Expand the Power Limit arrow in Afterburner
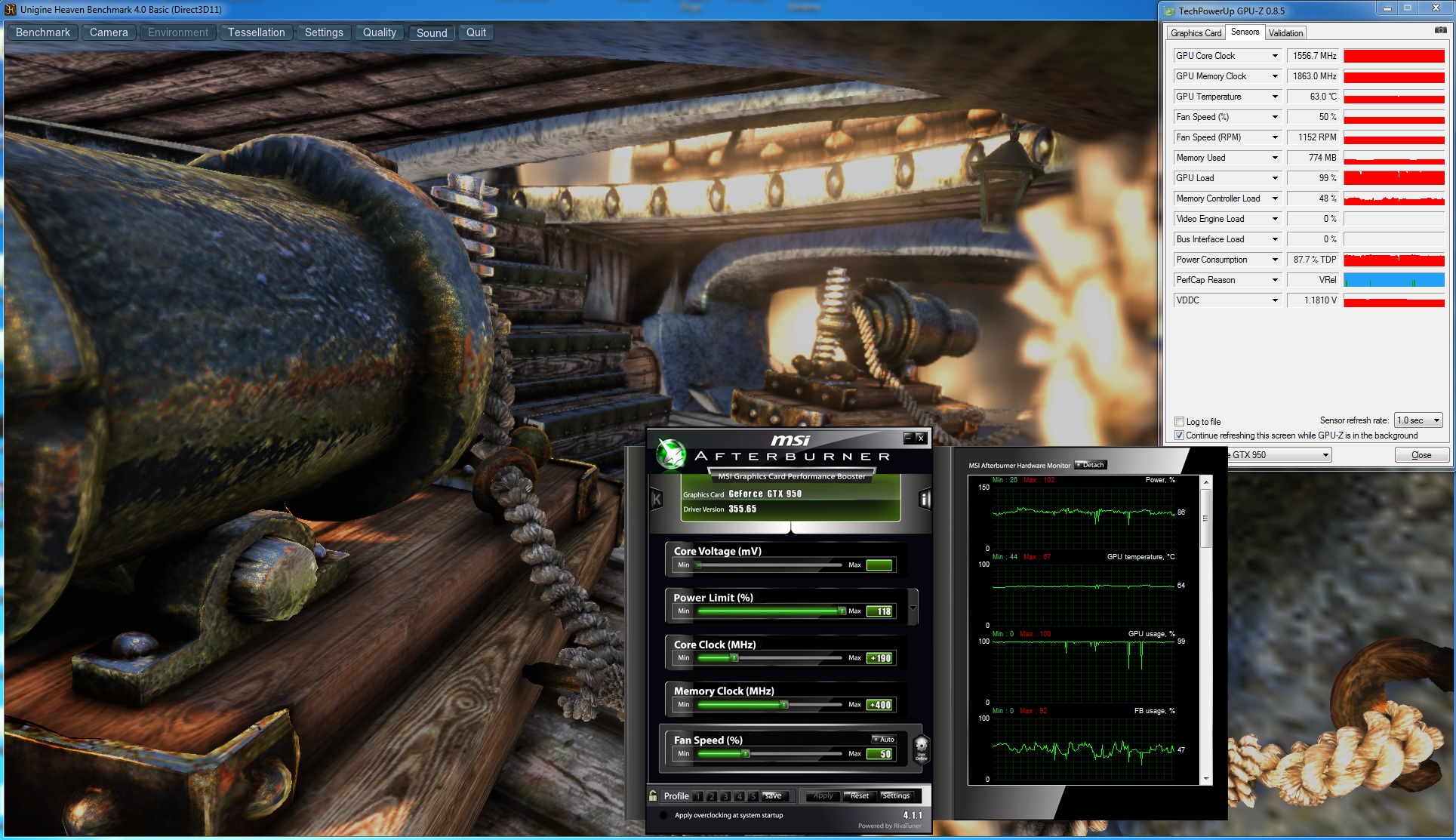Screen dimensions: 1456x840 tap(913, 608)
